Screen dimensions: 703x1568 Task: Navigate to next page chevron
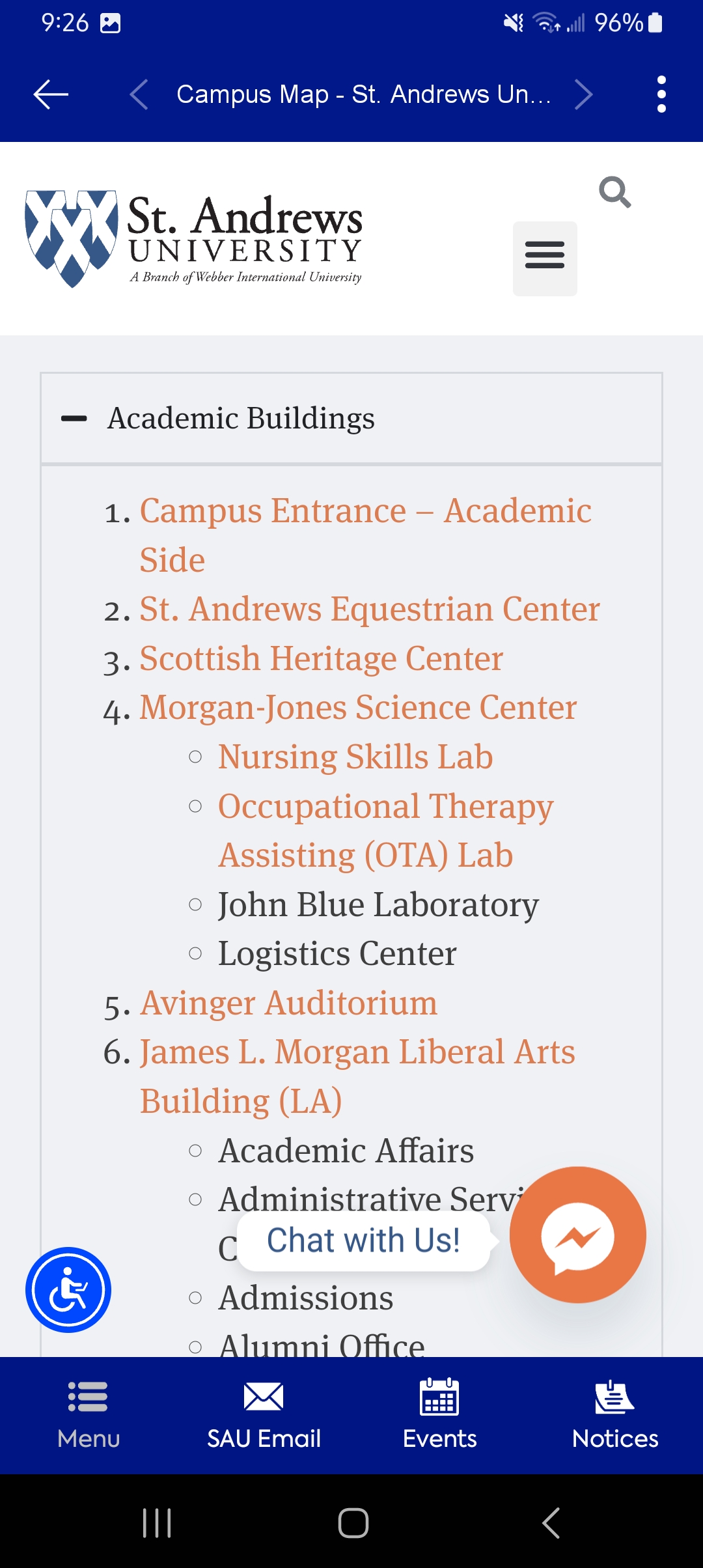click(584, 94)
